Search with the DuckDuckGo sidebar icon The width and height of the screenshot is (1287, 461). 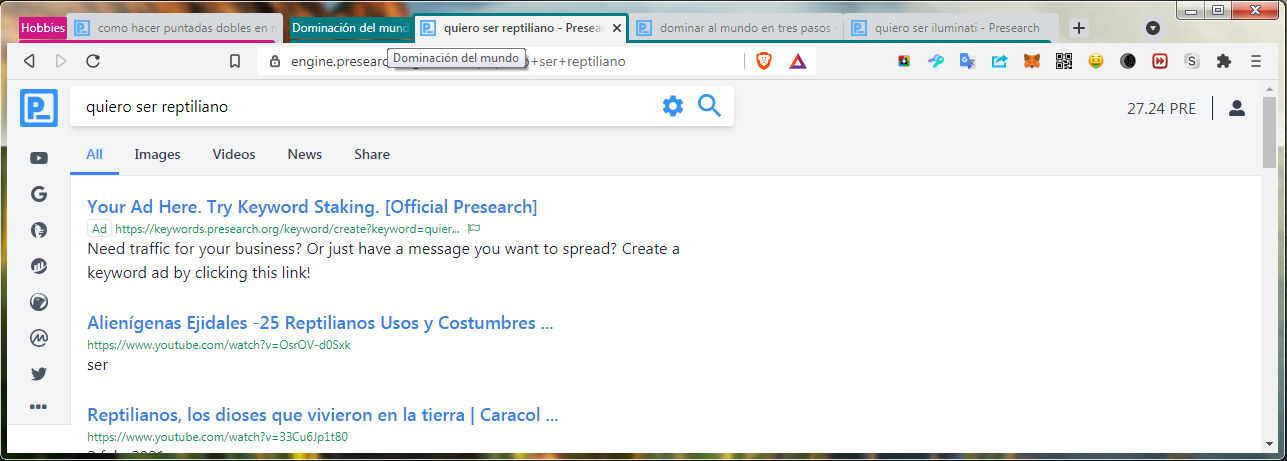(39, 230)
